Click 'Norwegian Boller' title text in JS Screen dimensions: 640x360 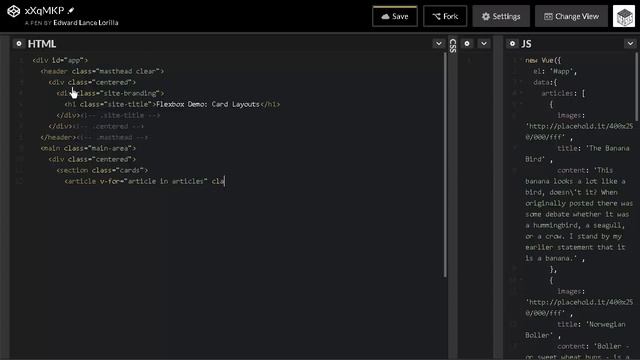575,329
